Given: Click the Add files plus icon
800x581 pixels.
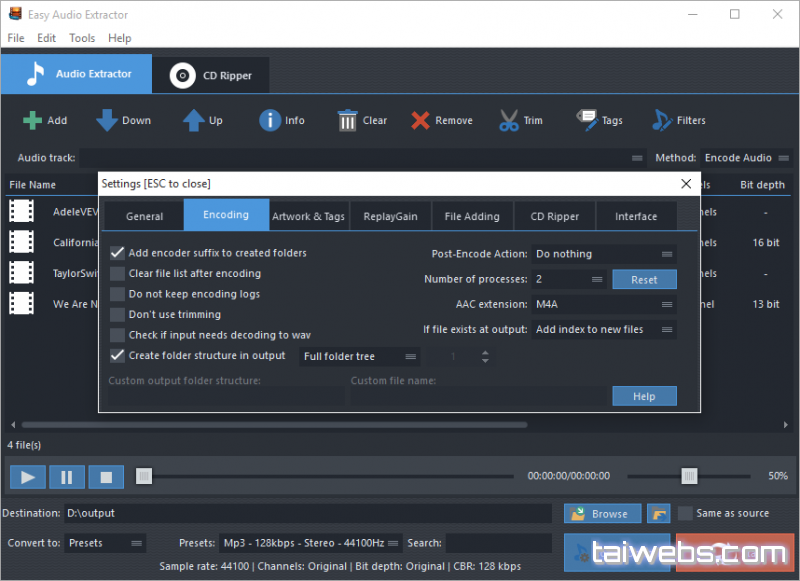Looking at the screenshot, I should tap(33, 121).
